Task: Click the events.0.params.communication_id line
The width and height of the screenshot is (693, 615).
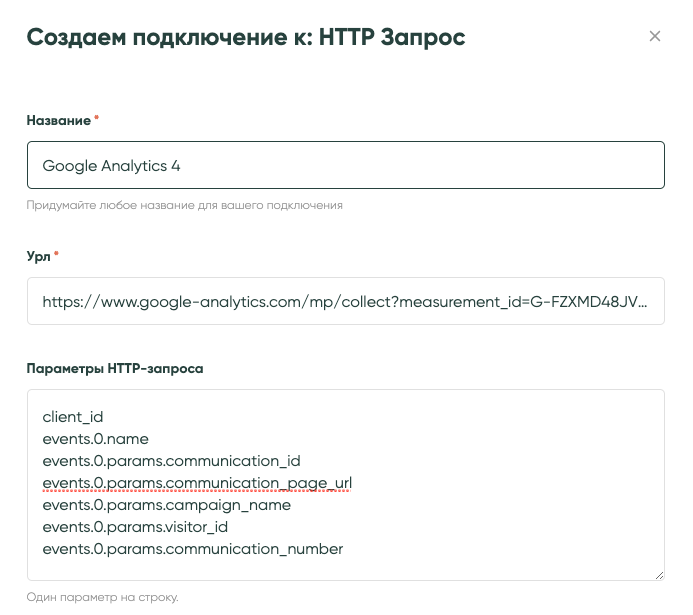Action: [x=171, y=461]
